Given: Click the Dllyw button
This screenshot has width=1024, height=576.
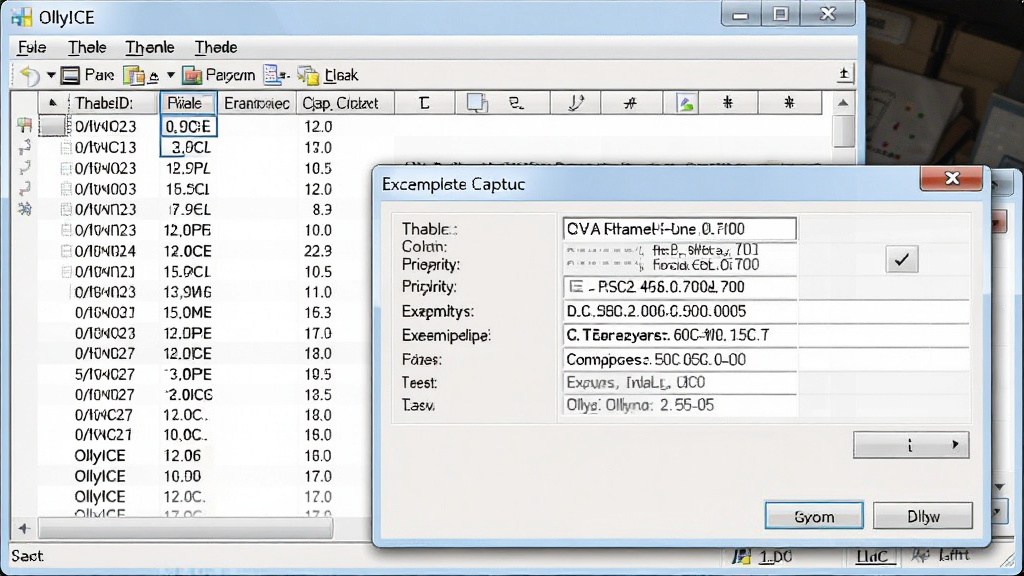Looking at the screenshot, I should click(923, 516).
